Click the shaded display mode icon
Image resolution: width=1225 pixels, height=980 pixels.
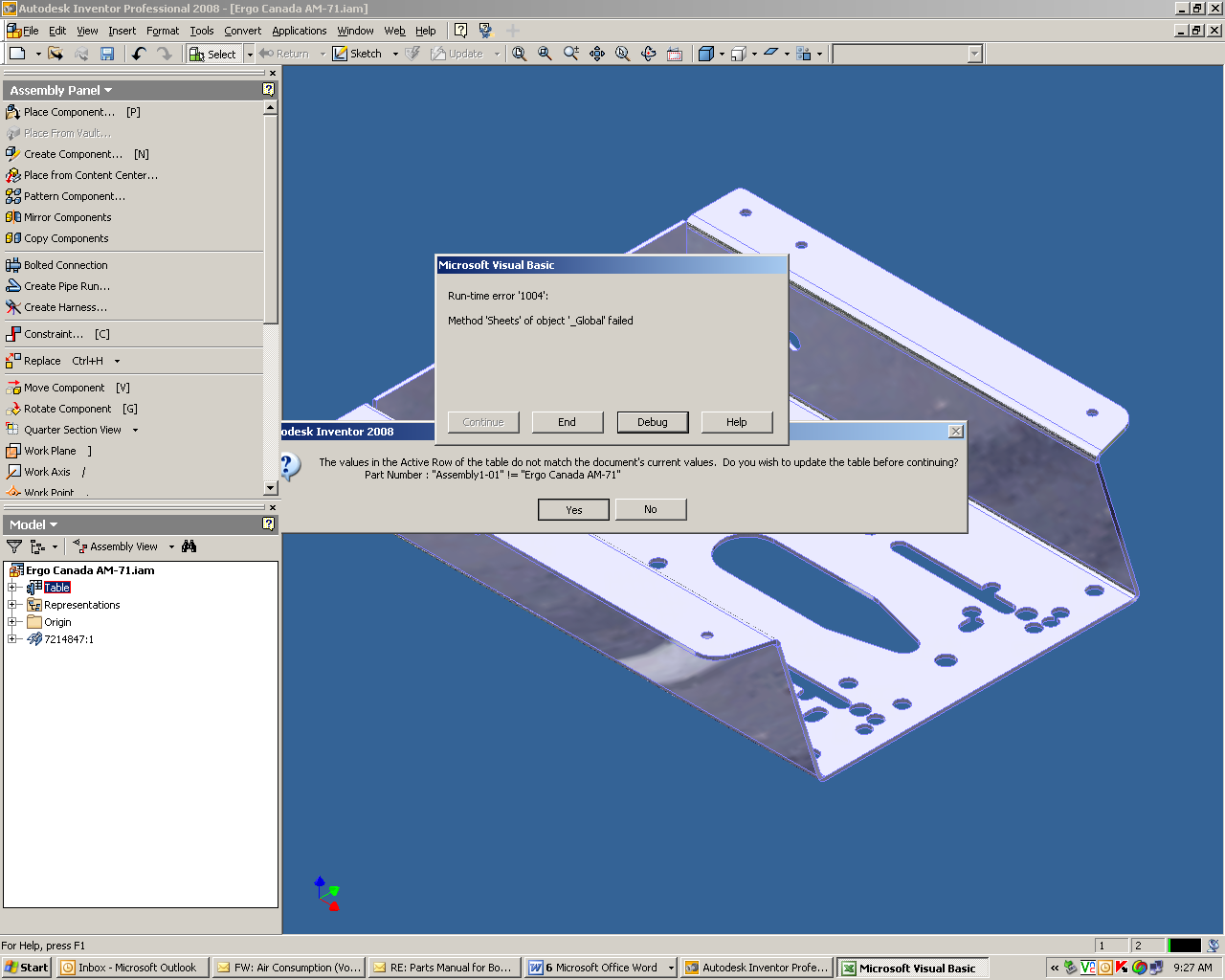(x=706, y=54)
